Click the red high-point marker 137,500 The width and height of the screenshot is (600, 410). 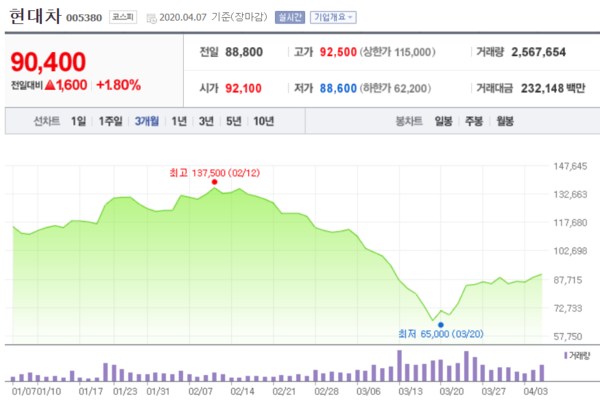[214, 182]
